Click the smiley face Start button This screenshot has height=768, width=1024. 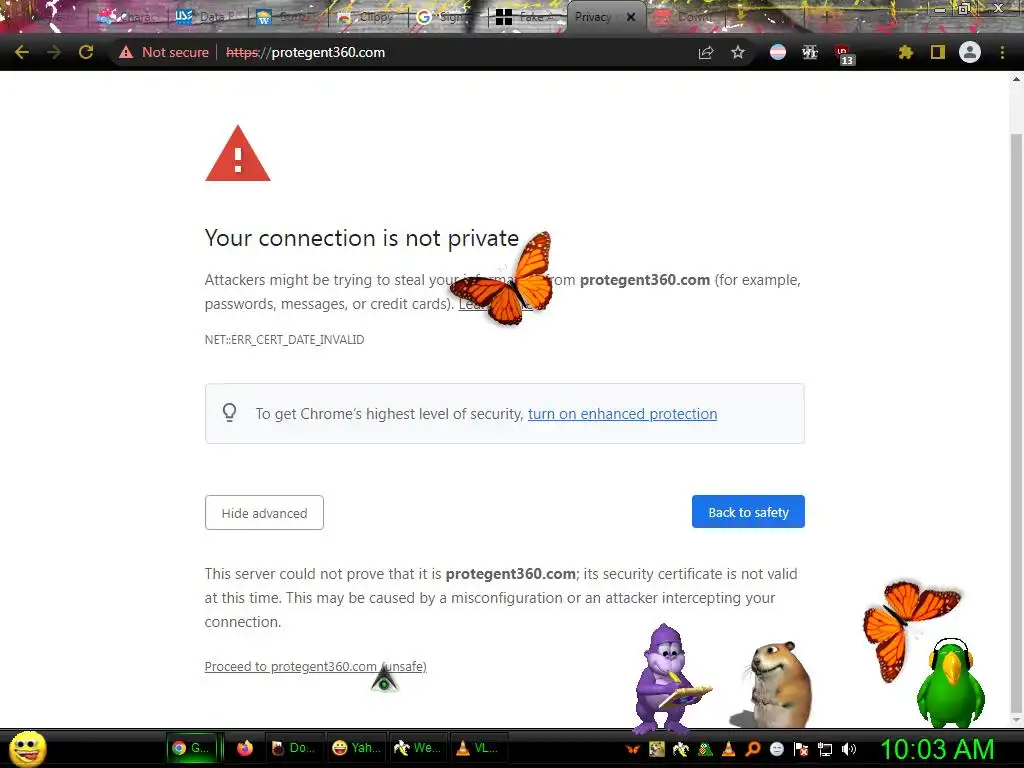[27, 748]
